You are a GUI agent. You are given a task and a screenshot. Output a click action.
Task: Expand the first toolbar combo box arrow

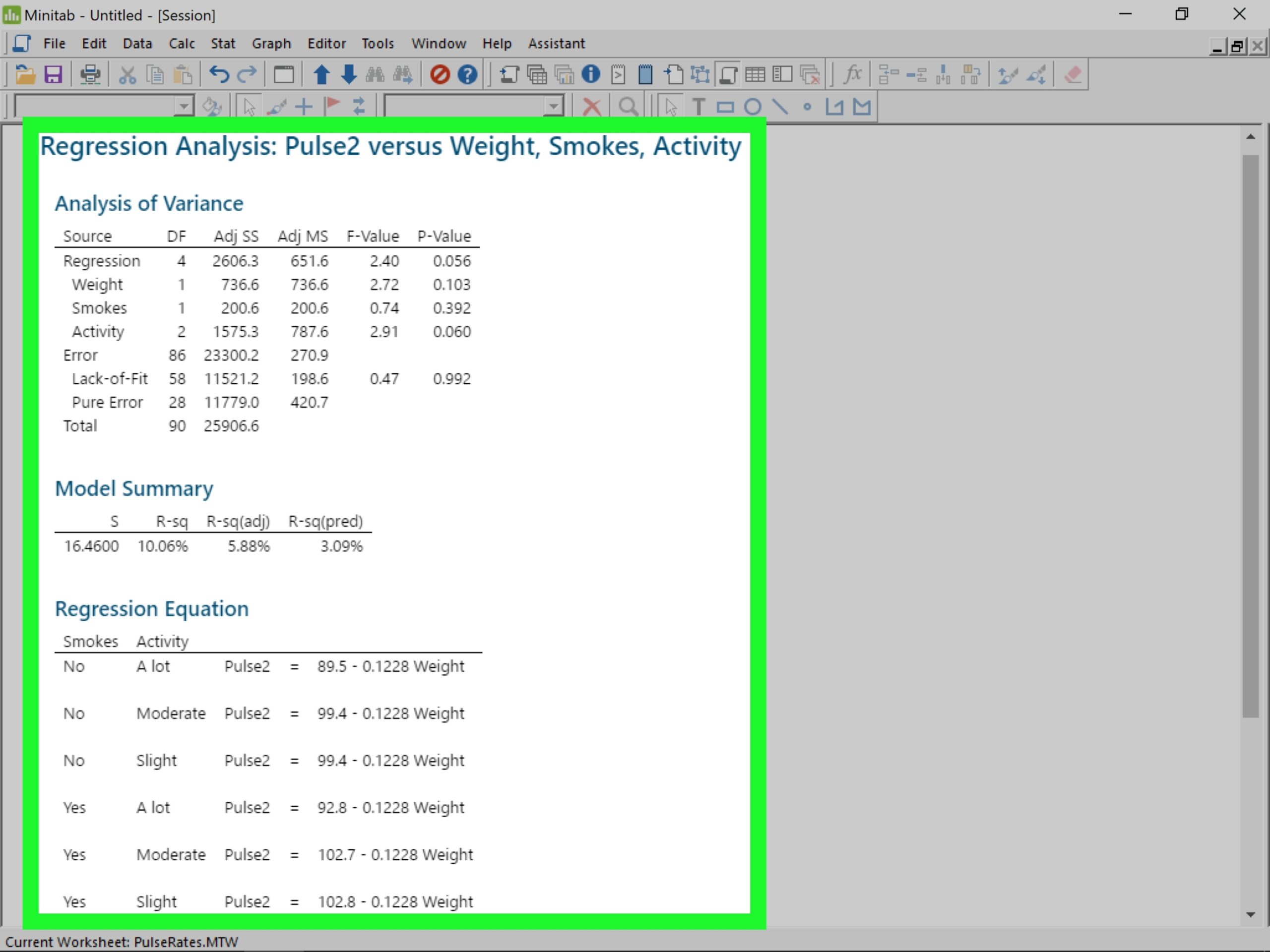coord(183,107)
